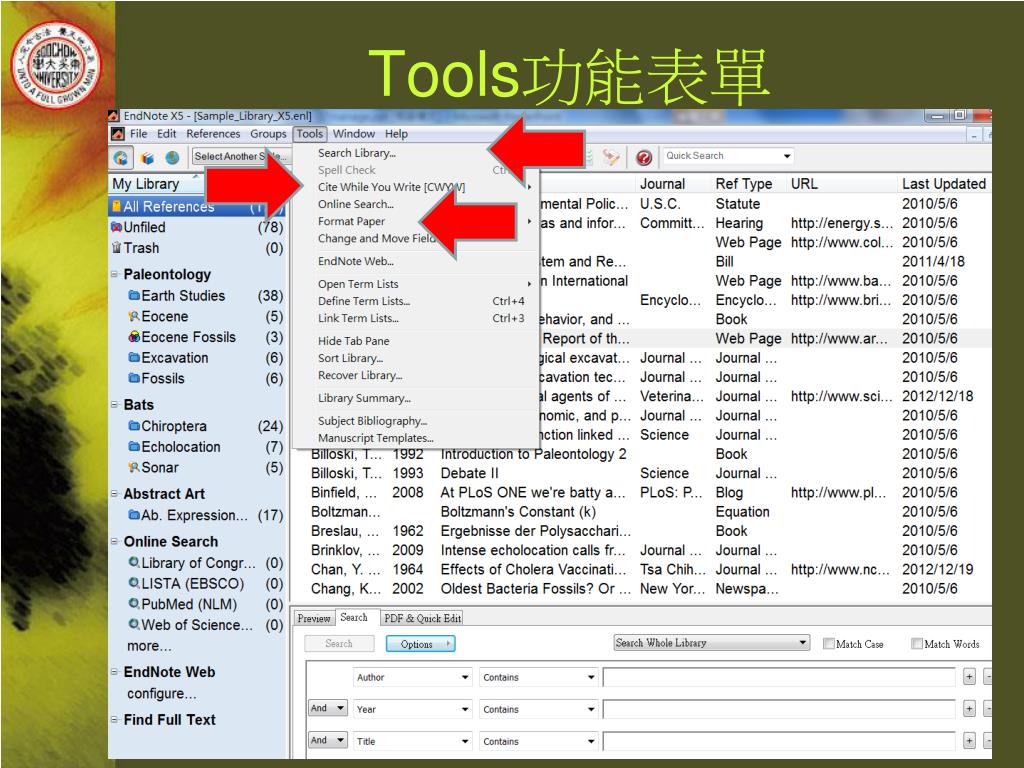Choose Subject Bibliography... menu item
The image size is (1024, 768).
pyautogui.click(x=373, y=421)
